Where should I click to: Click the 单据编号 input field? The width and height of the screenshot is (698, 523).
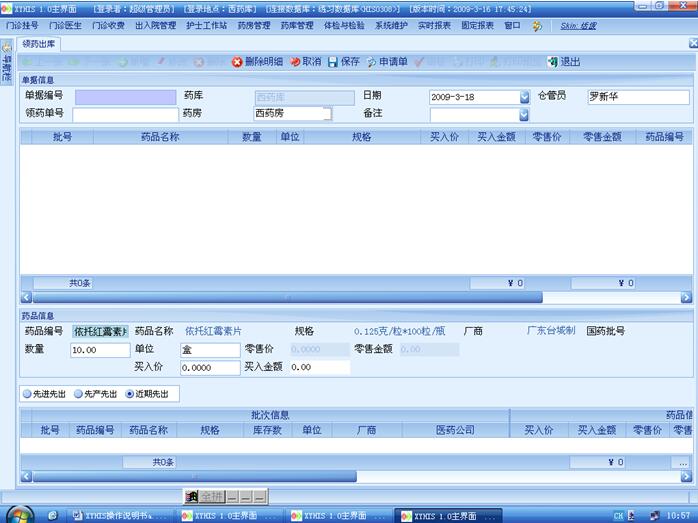(x=126, y=97)
